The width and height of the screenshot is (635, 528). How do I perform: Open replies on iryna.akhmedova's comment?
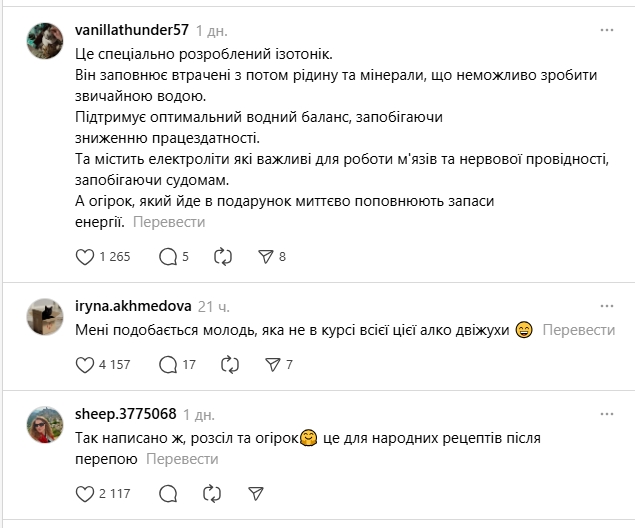pyautogui.click(x=169, y=364)
